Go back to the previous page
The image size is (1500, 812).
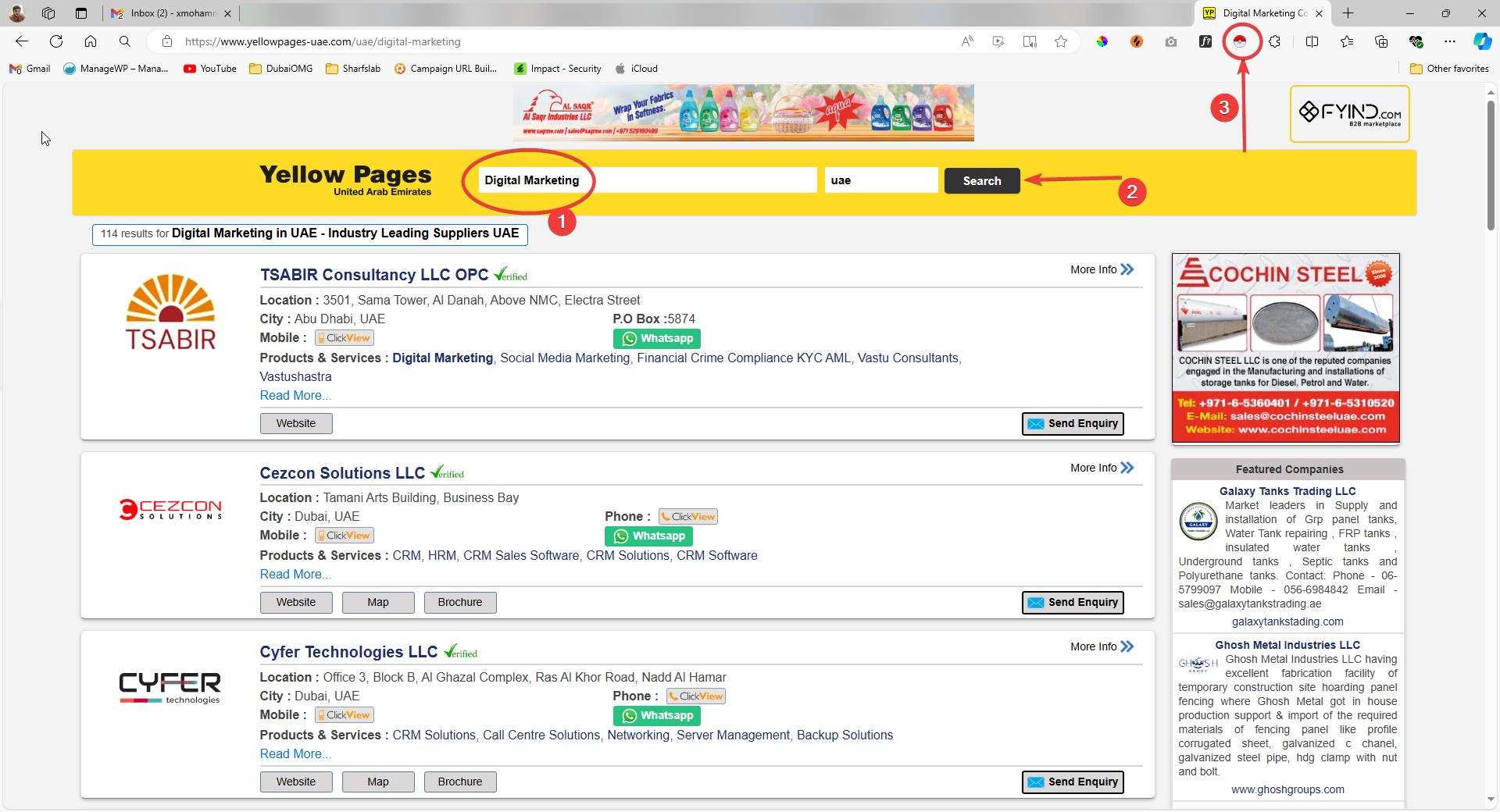click(x=22, y=41)
